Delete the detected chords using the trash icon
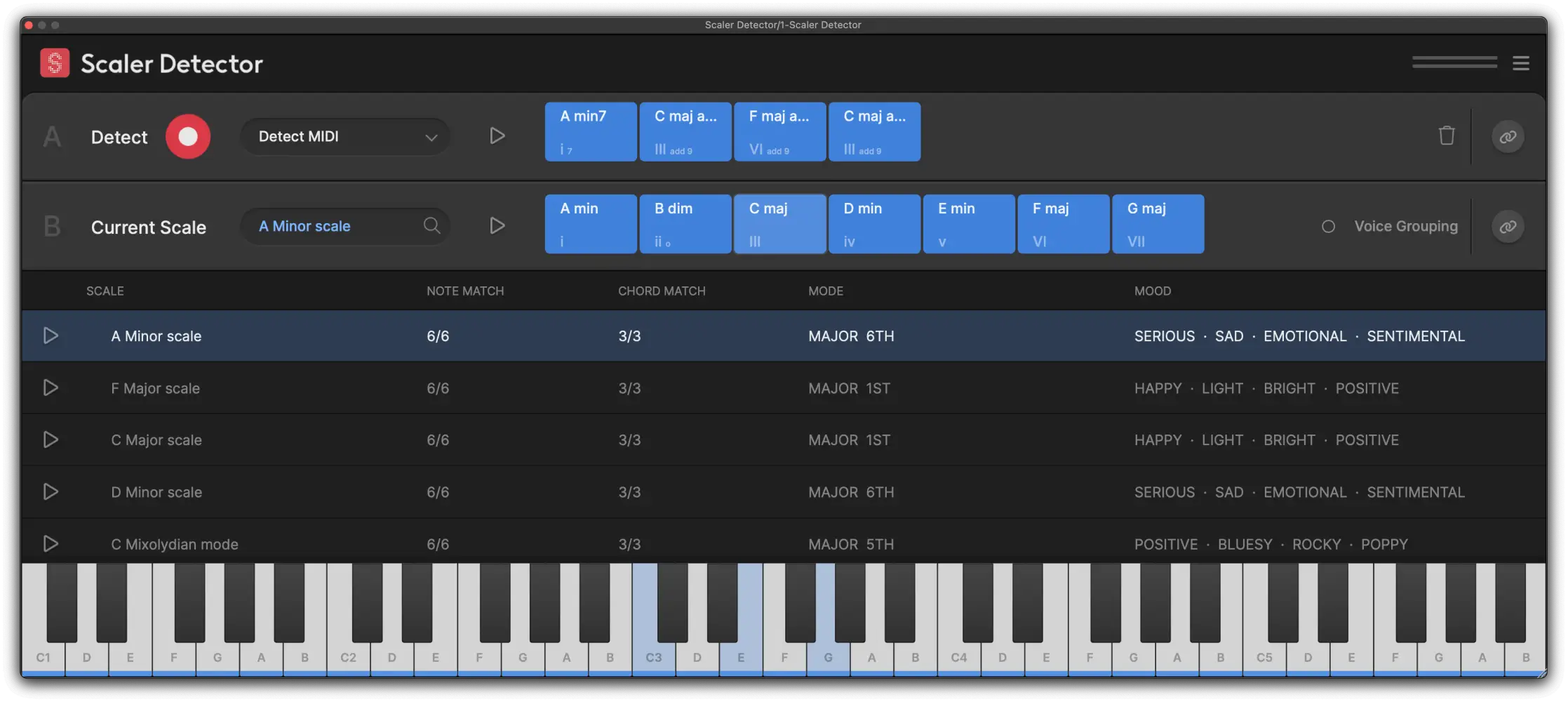 coord(1447,136)
